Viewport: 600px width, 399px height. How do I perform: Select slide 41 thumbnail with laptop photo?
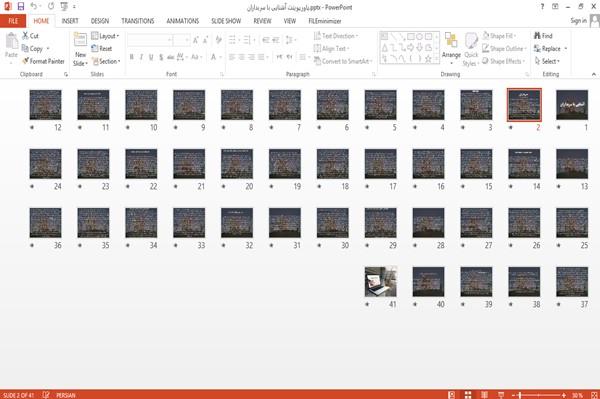pyautogui.click(x=380, y=282)
